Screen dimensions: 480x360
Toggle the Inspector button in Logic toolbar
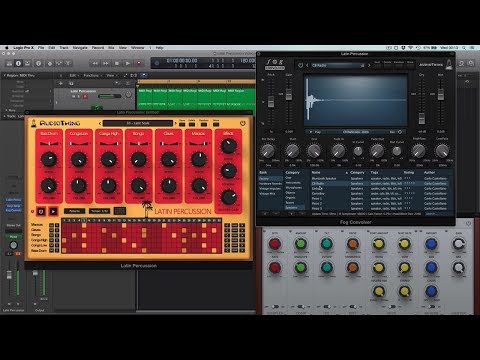(18, 63)
